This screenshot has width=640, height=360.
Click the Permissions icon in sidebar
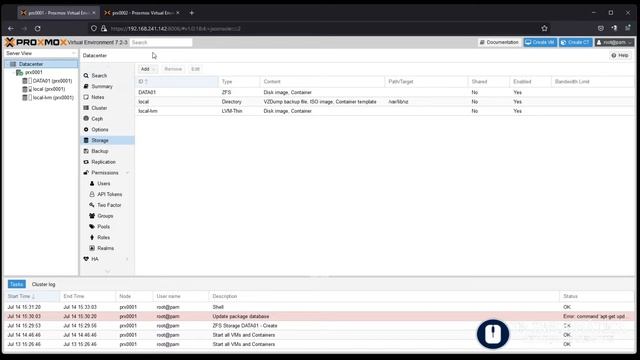click(86, 173)
